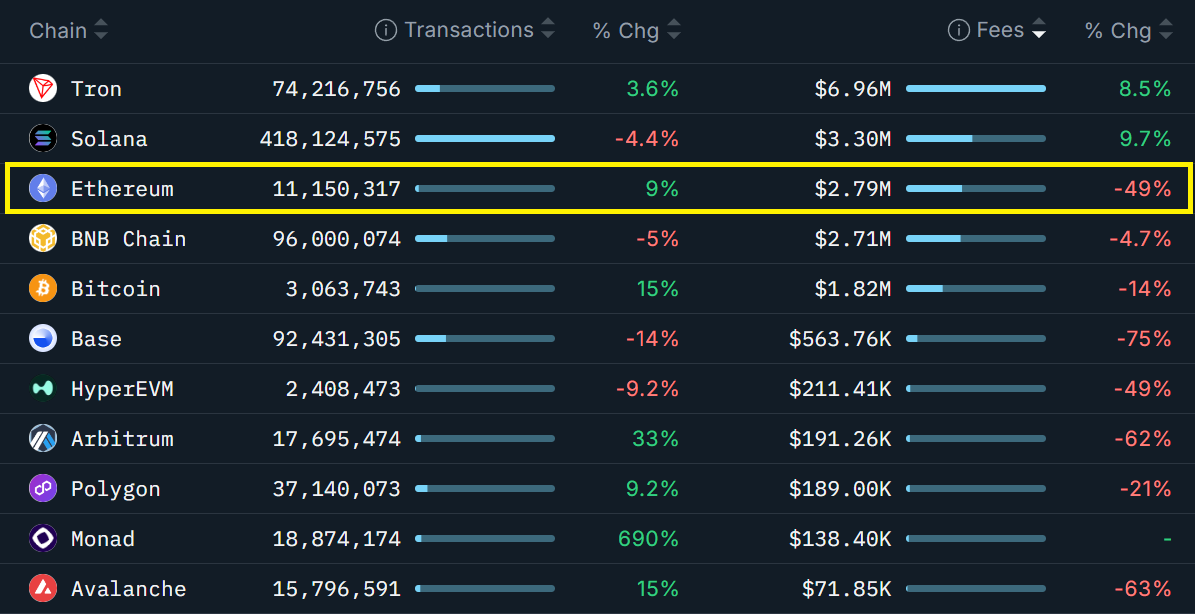The image size is (1195, 614).
Task: Click the Polygon logo icon
Action: (42, 488)
